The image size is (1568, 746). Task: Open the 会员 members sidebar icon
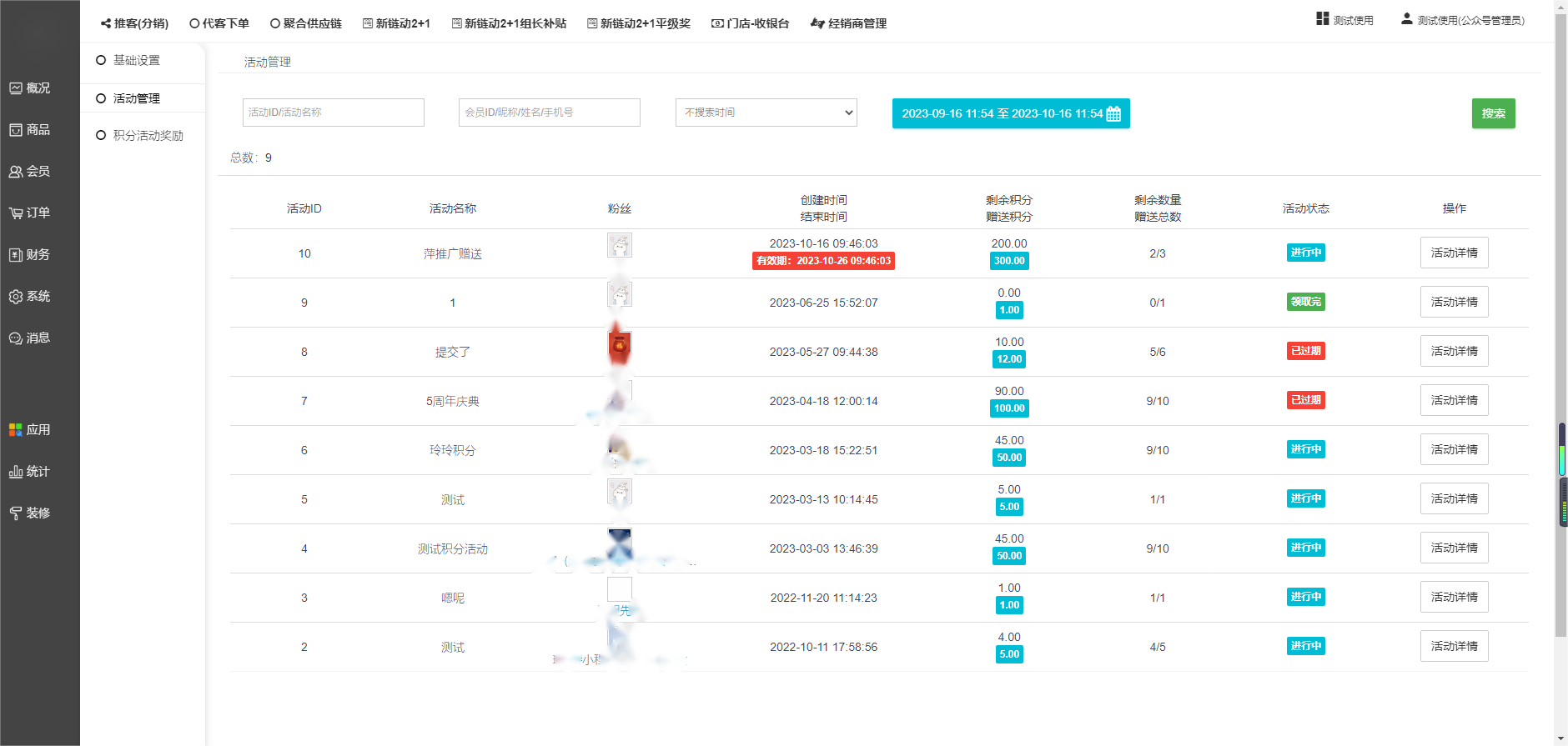point(16,172)
